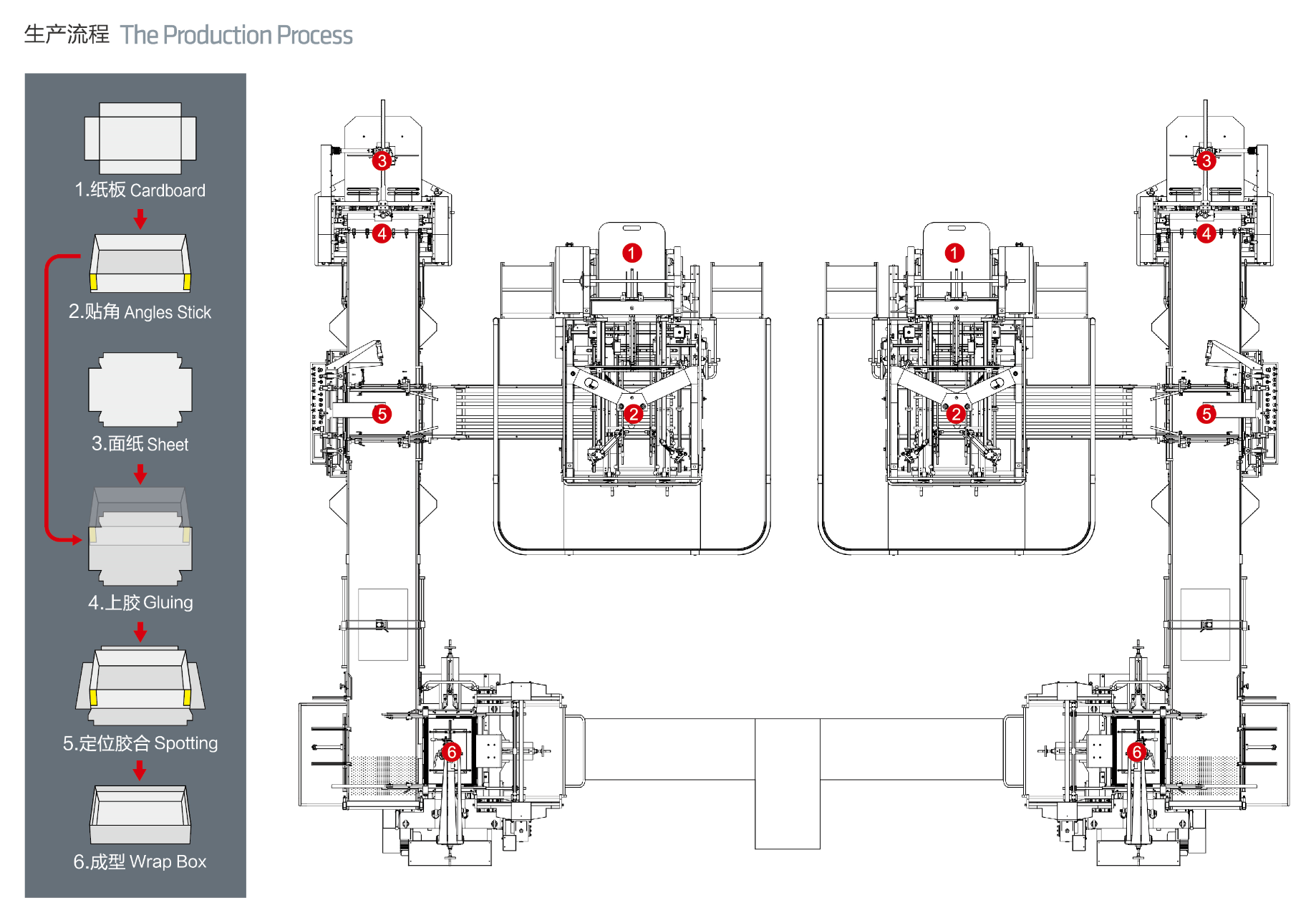This screenshot has height=918, width=1316.
Task: Select the face Sheet illustration
Action: click(140, 390)
